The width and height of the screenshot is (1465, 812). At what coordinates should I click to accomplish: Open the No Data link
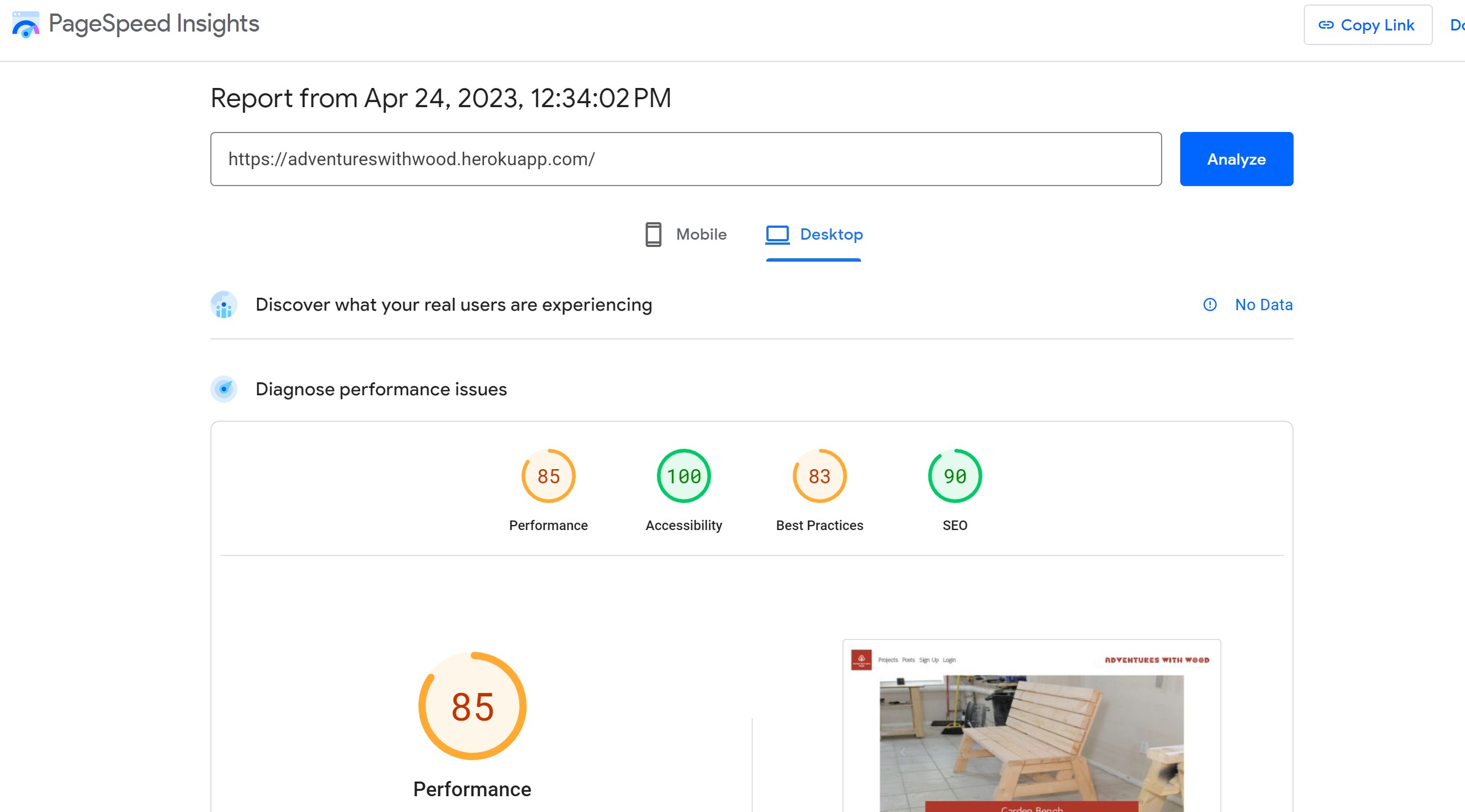coord(1263,305)
